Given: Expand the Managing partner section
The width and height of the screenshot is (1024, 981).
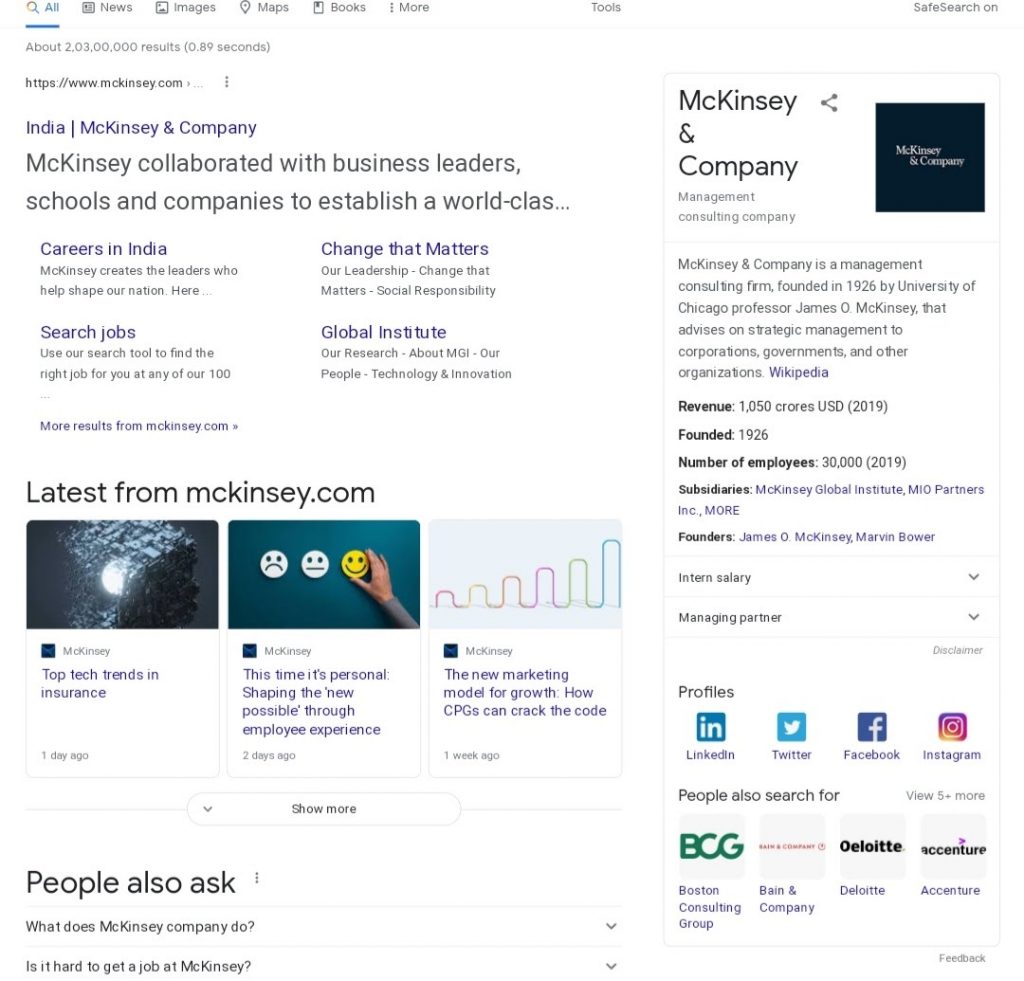Looking at the screenshot, I should click(831, 617).
